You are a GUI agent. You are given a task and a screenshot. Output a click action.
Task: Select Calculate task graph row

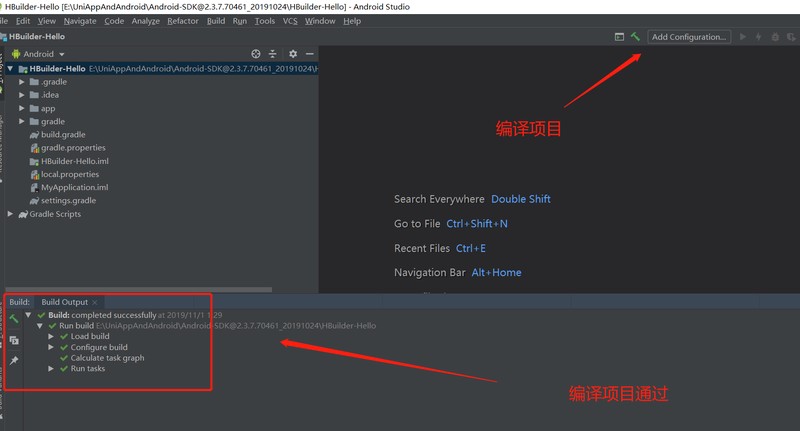coord(107,358)
